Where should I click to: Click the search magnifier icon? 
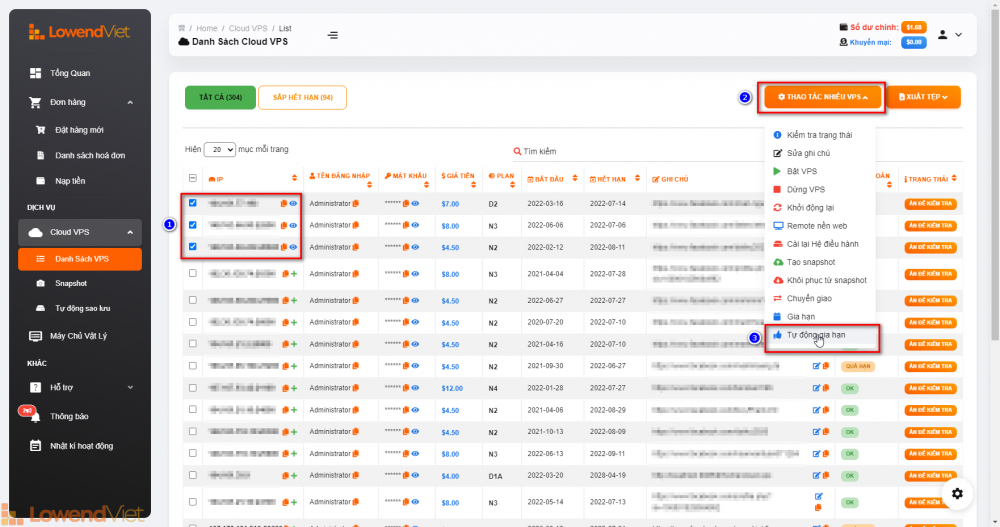click(x=517, y=151)
